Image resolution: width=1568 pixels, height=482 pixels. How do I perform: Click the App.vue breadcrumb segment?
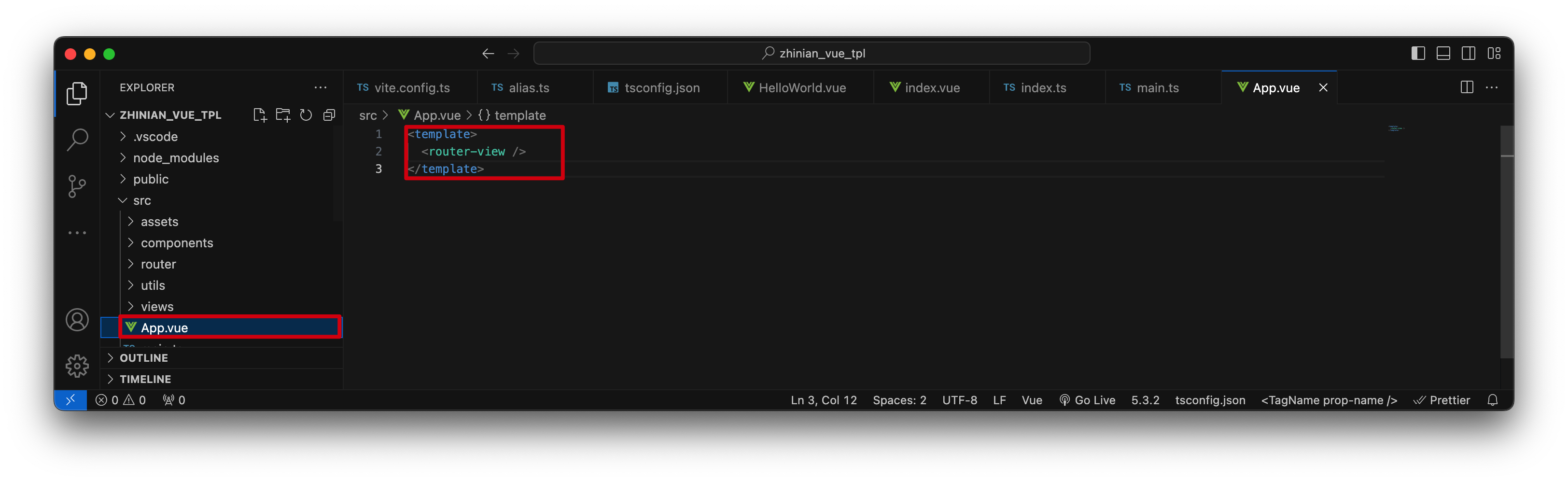coord(430,115)
